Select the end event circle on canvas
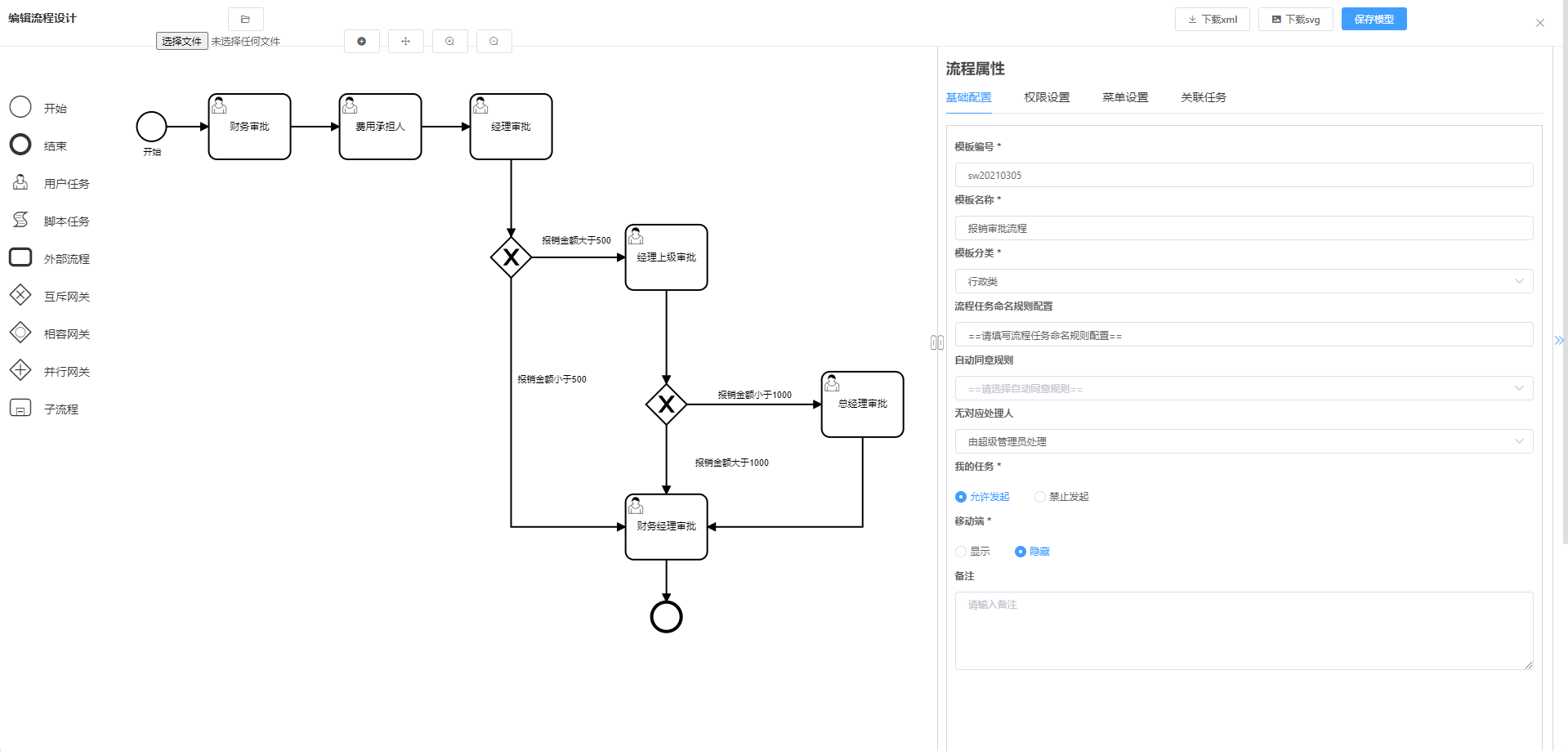This screenshot has width=1568, height=751. coord(666,617)
